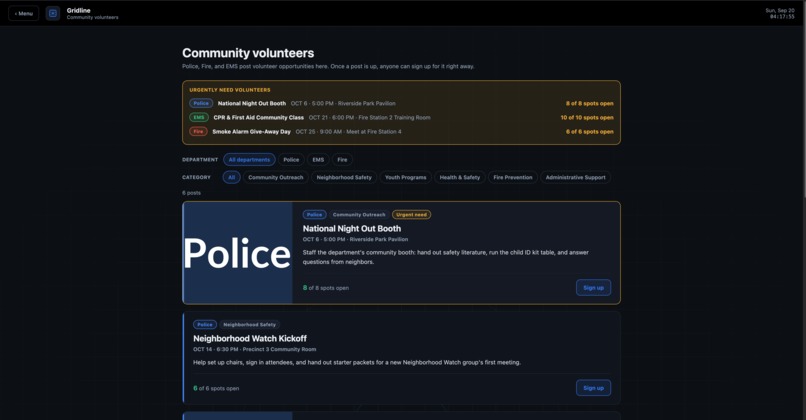
Task: Click '6 of 6 spots open' in urgent list
Action: 590,132
